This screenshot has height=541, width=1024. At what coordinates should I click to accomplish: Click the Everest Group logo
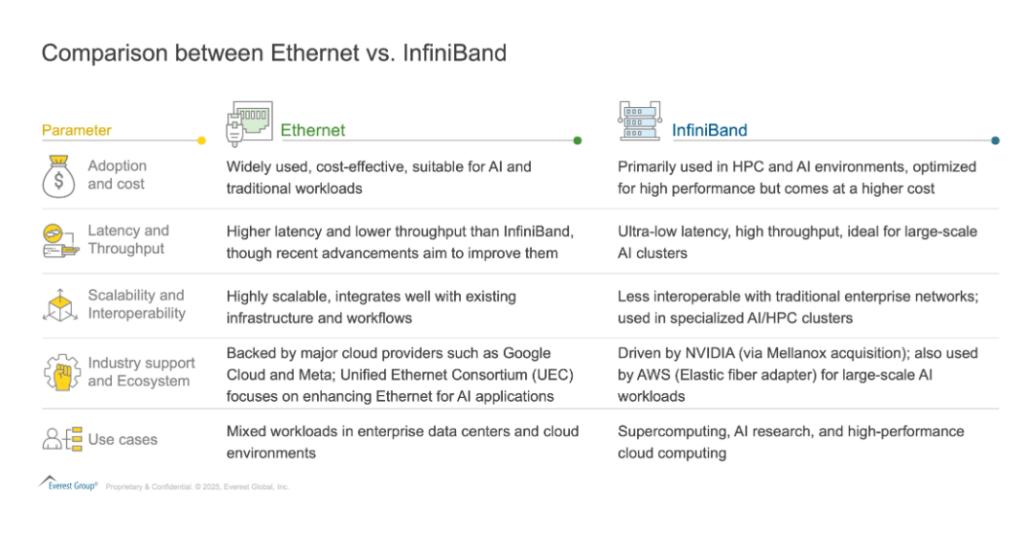point(68,483)
